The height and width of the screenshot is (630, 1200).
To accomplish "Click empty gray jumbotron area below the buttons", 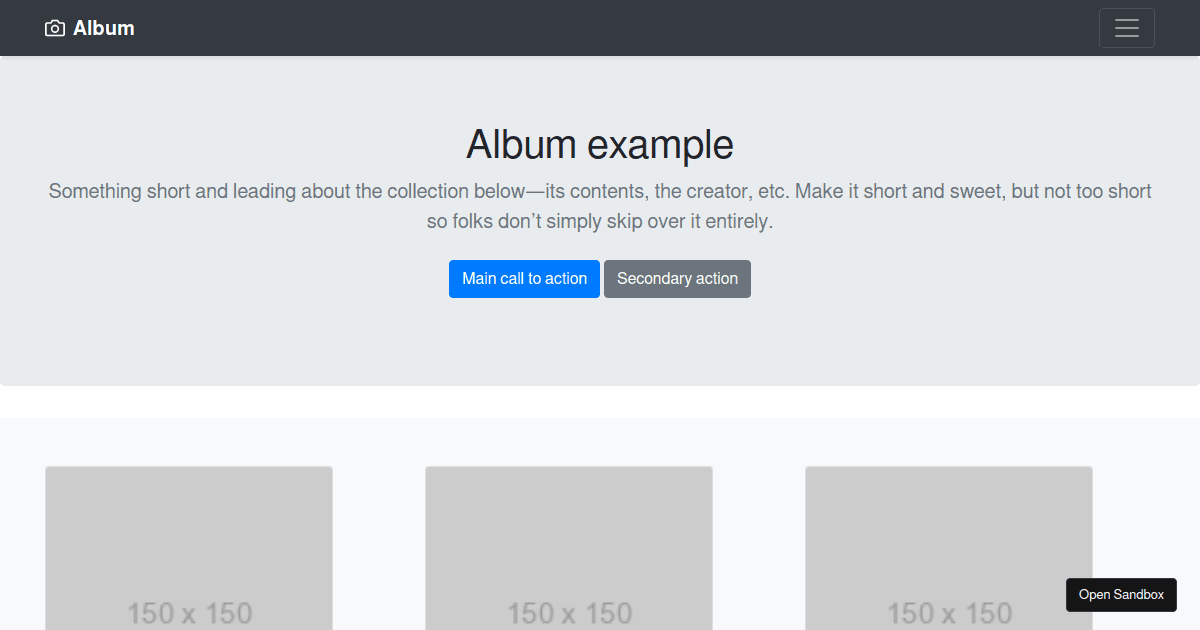I will coord(600,342).
